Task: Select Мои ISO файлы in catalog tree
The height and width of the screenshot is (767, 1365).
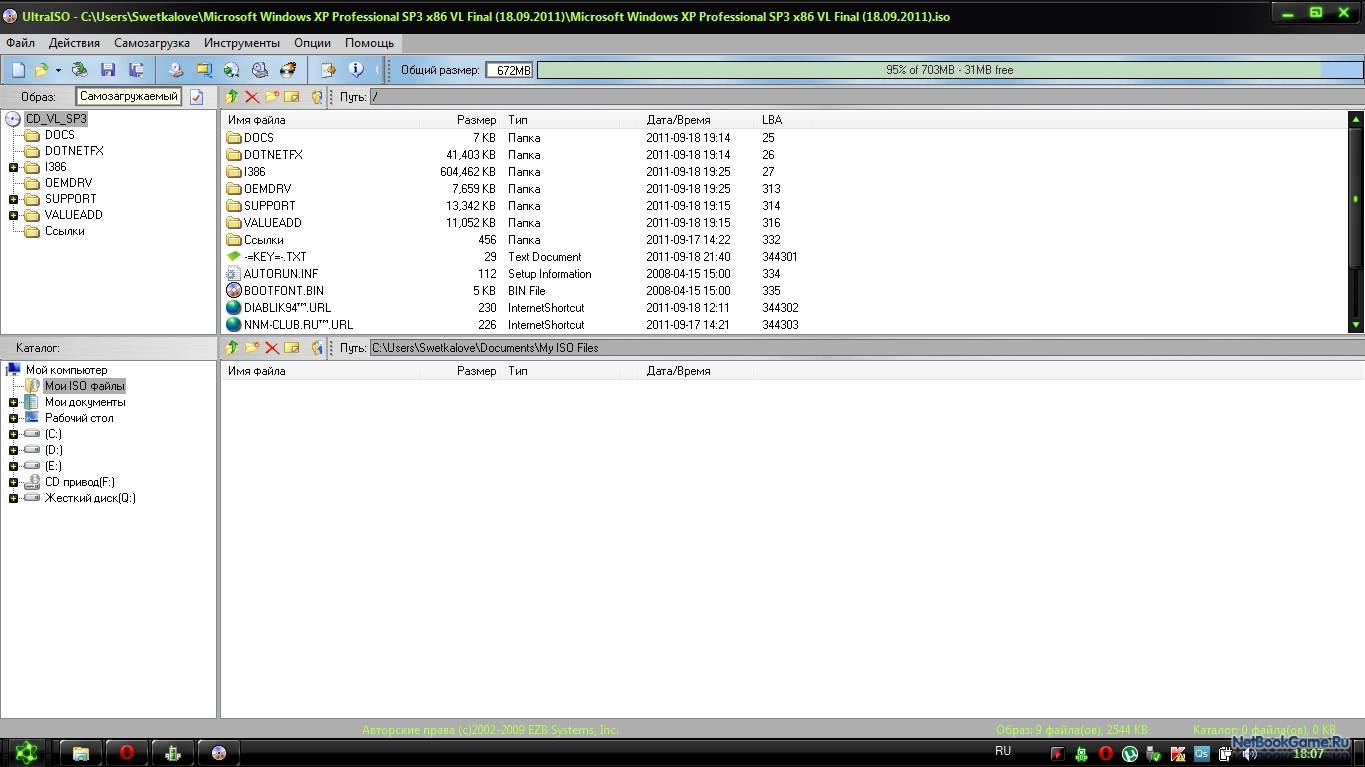Action: (85, 386)
